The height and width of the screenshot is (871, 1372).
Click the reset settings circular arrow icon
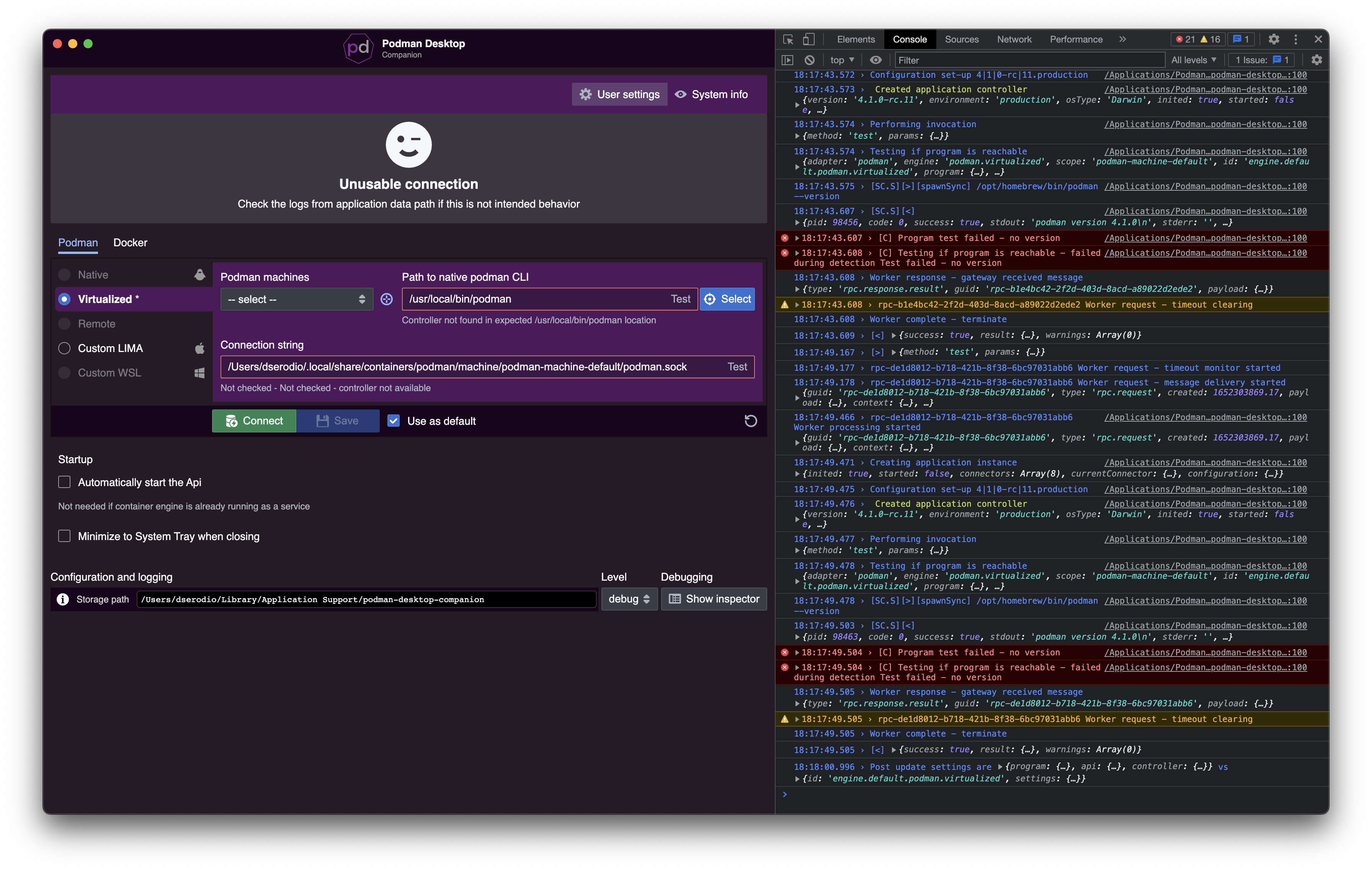[751, 421]
